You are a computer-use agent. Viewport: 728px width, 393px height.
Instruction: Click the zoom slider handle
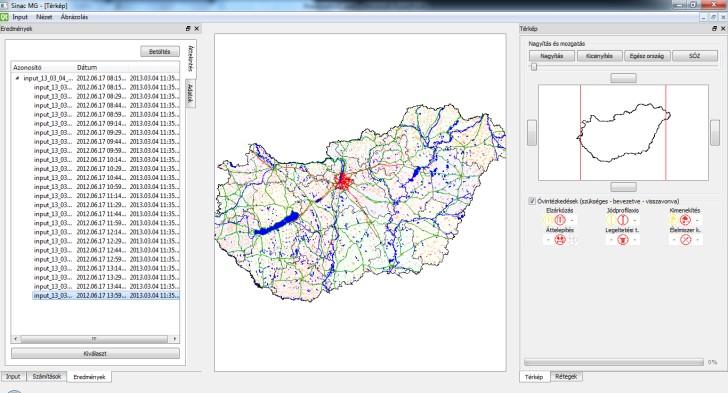[x=534, y=67]
